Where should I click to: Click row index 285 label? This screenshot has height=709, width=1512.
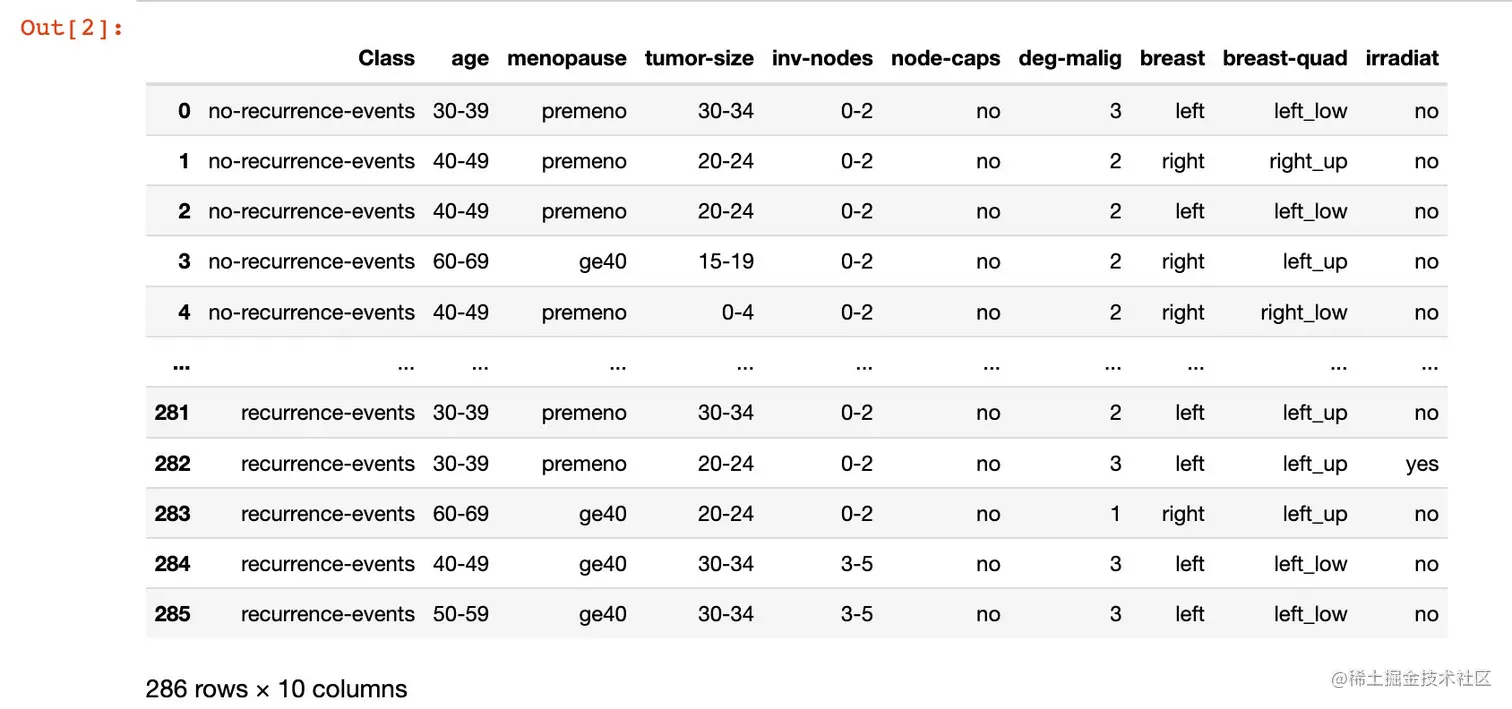tap(172, 614)
